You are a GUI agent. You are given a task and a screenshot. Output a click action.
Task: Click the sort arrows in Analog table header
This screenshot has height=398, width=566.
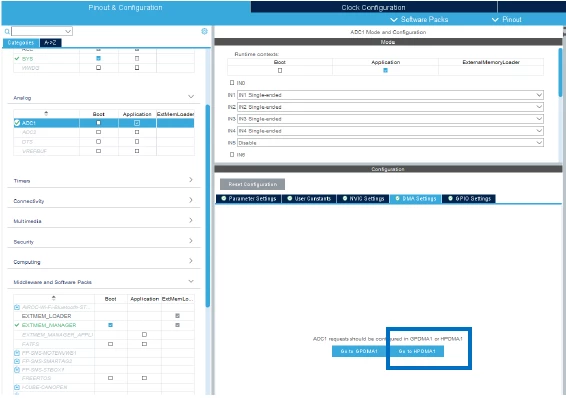click(46, 114)
